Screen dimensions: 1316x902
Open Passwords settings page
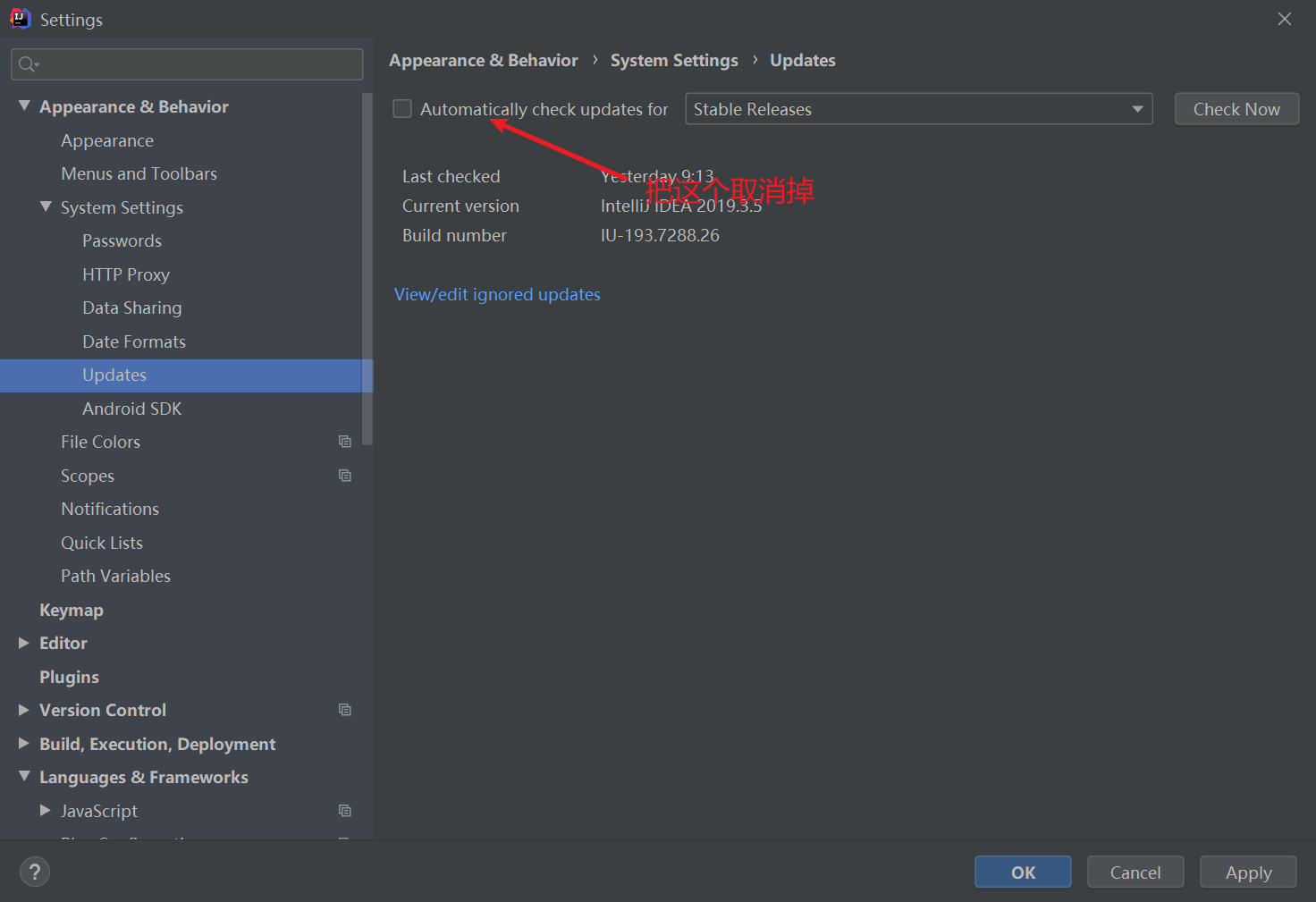click(x=122, y=240)
